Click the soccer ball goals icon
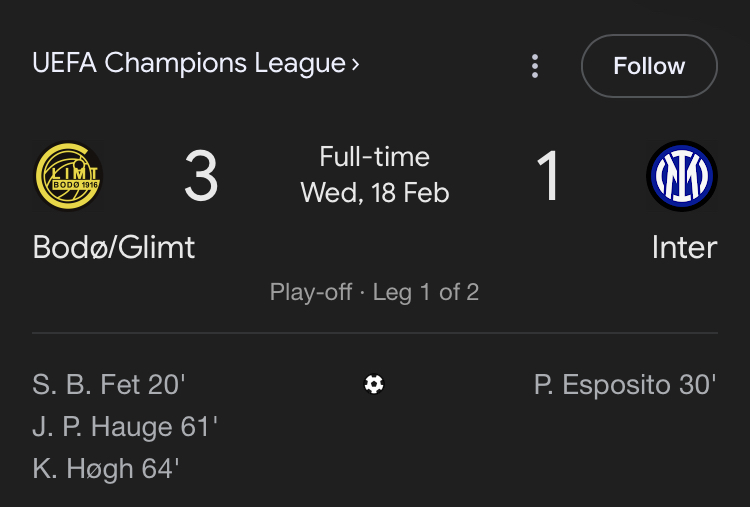Viewport: 750px width, 507px height. point(374,384)
